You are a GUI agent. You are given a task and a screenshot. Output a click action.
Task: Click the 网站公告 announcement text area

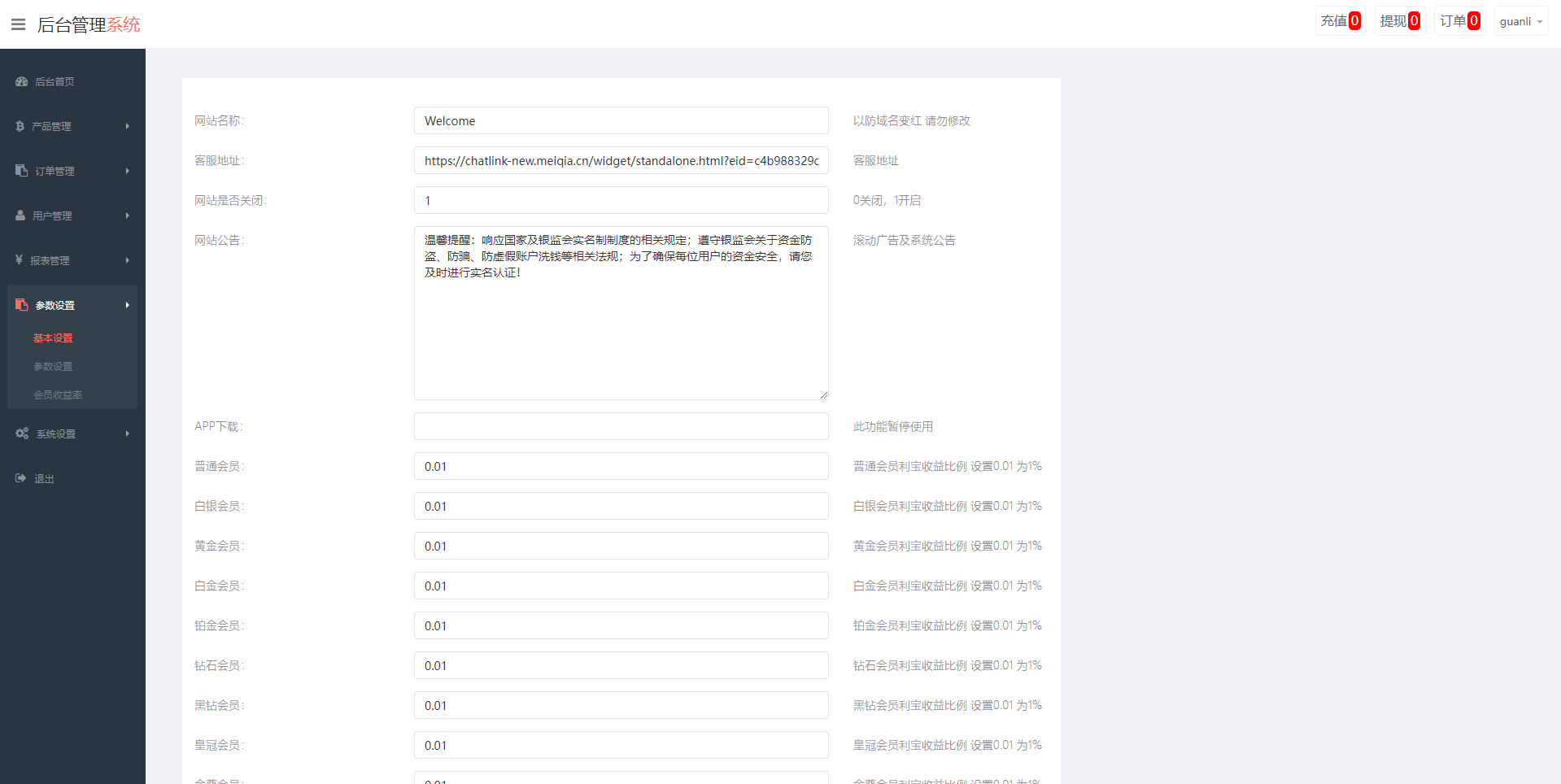[620, 313]
